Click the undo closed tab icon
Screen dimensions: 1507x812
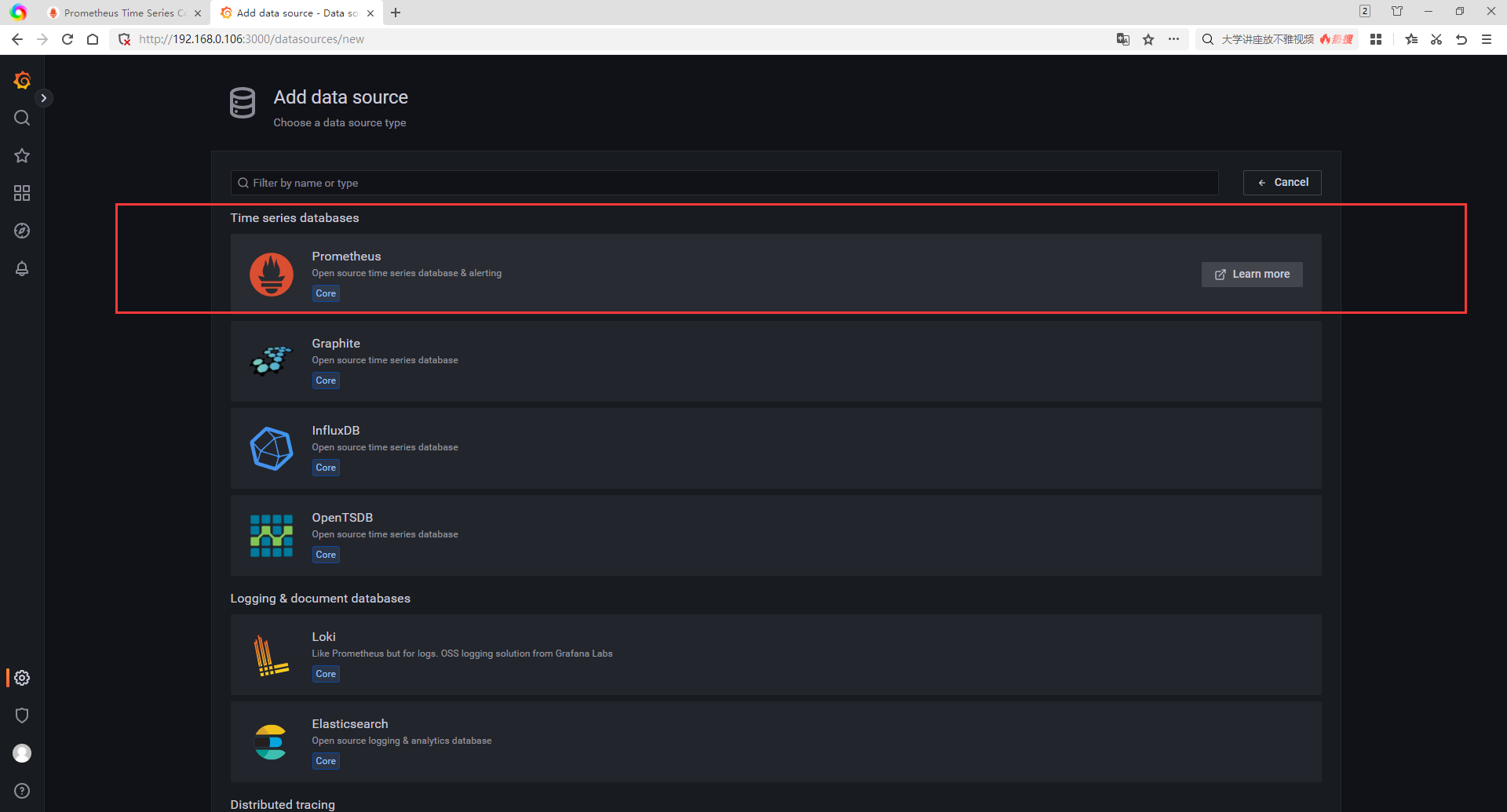tap(1461, 39)
